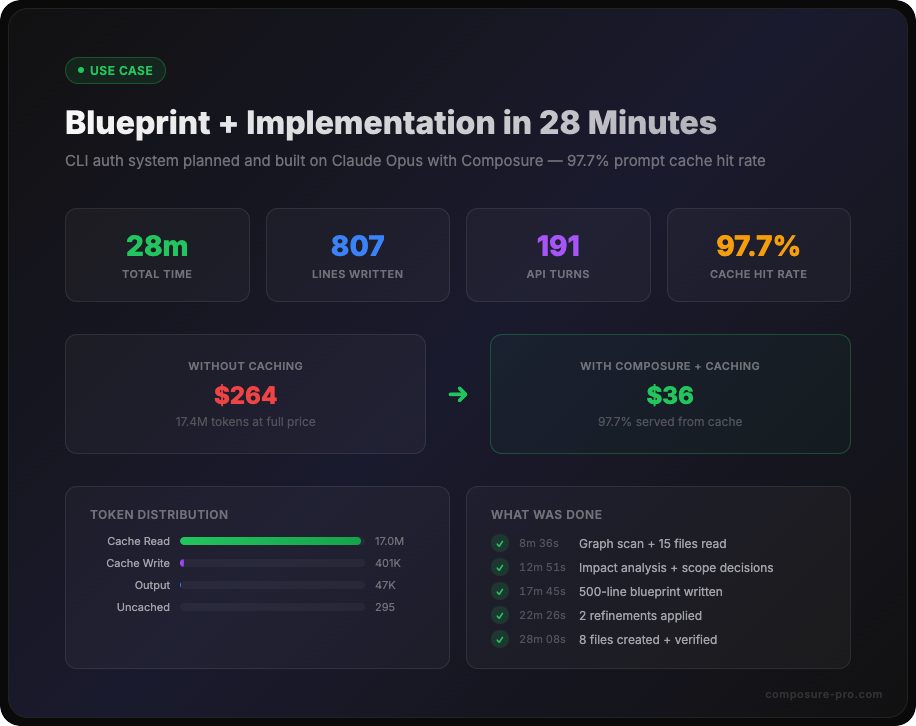Image resolution: width=916 pixels, height=726 pixels.
Task: Open the composure-pro.com link
Action: [x=823, y=694]
